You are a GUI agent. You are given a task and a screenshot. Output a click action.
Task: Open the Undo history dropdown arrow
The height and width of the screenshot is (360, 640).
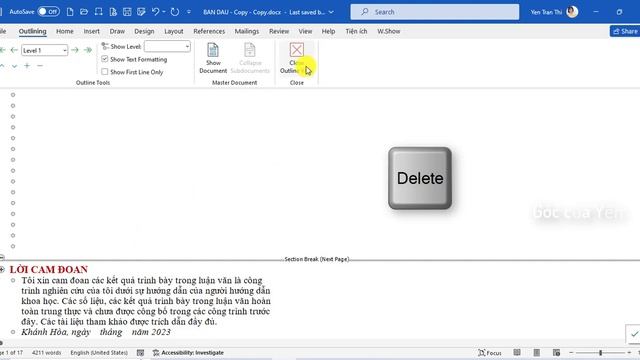164,12
